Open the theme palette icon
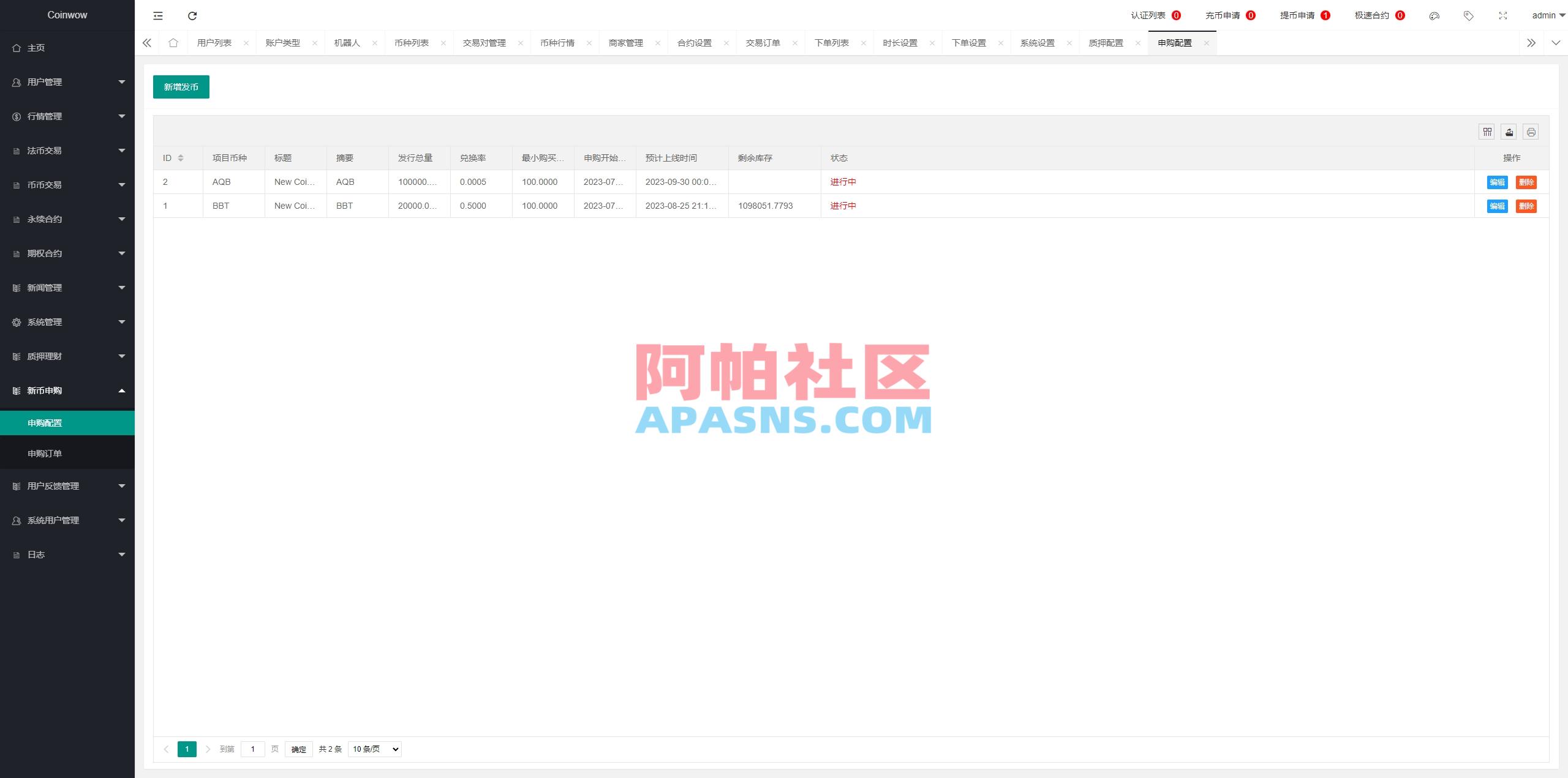The height and width of the screenshot is (778, 1568). (1434, 16)
